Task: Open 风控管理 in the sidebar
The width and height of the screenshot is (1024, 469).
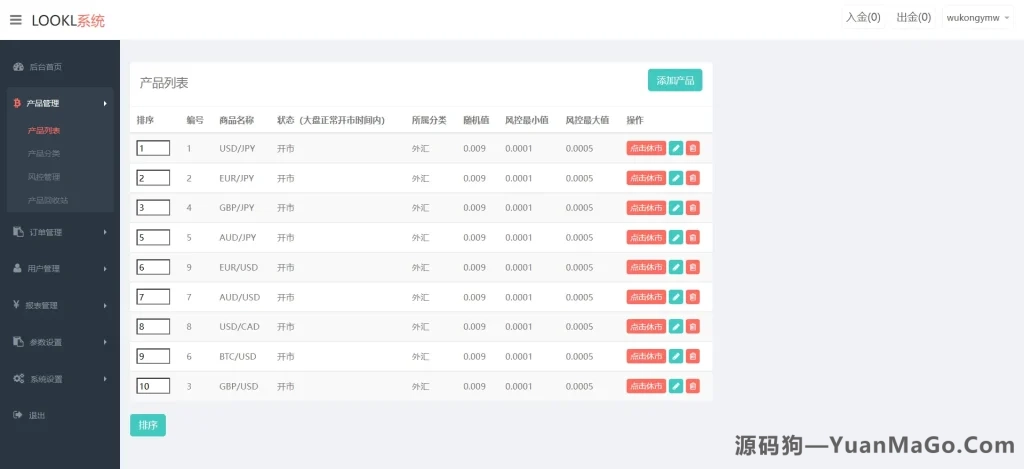Action: pos(44,177)
